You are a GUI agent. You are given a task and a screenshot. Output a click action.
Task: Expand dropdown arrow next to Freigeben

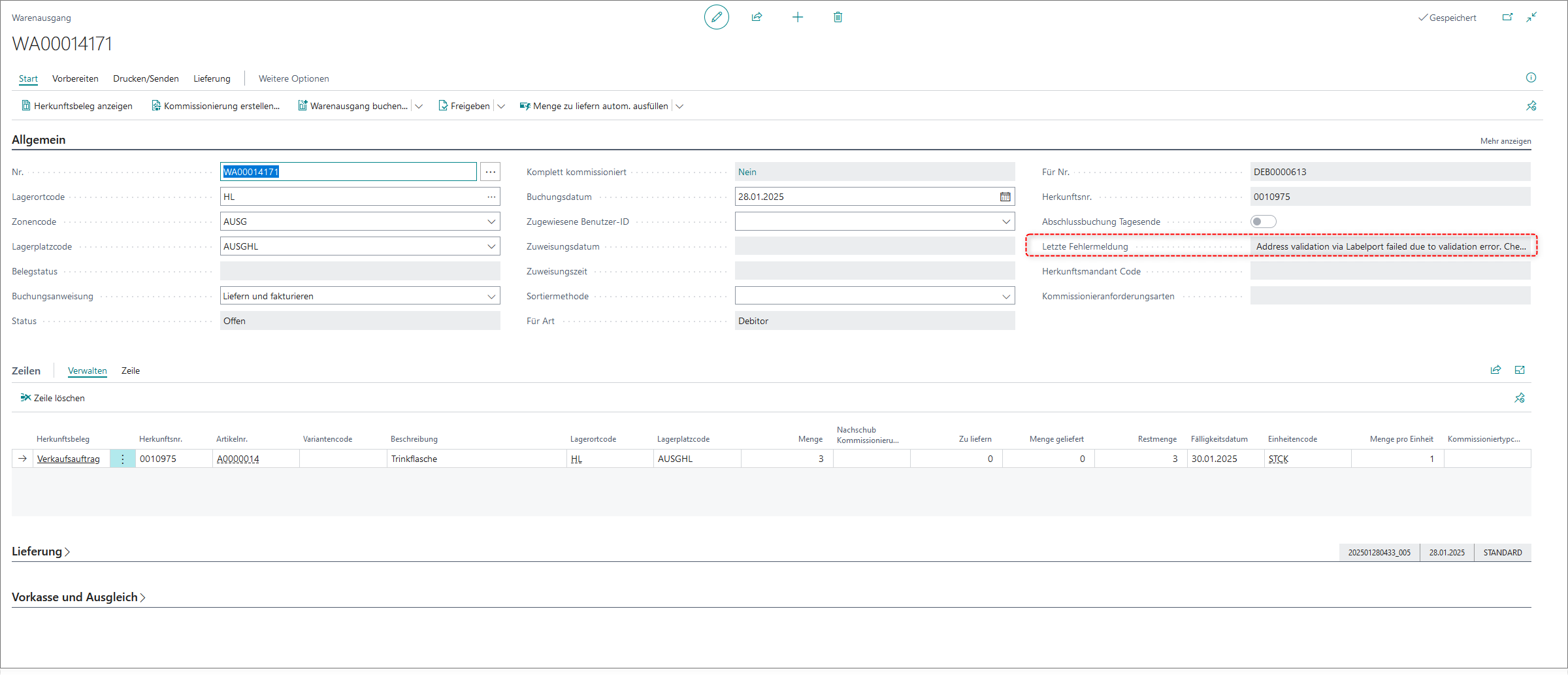[501, 106]
